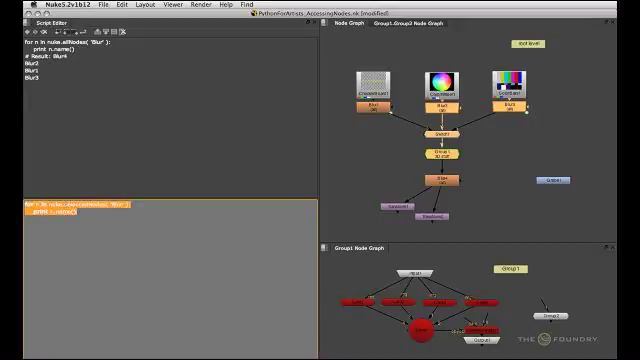640x360 pixels.
Task: Select the Input1 node in Group1 graph
Action: point(415,273)
